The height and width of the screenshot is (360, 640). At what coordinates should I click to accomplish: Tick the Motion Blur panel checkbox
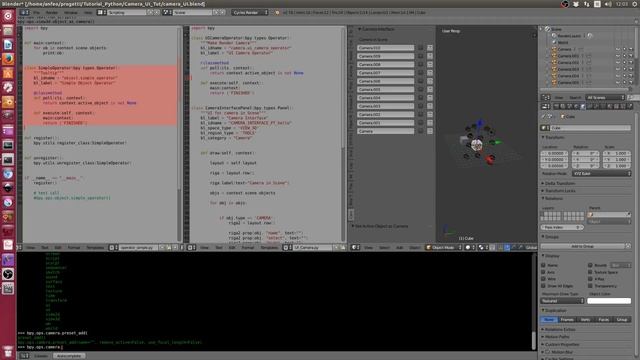point(547,352)
